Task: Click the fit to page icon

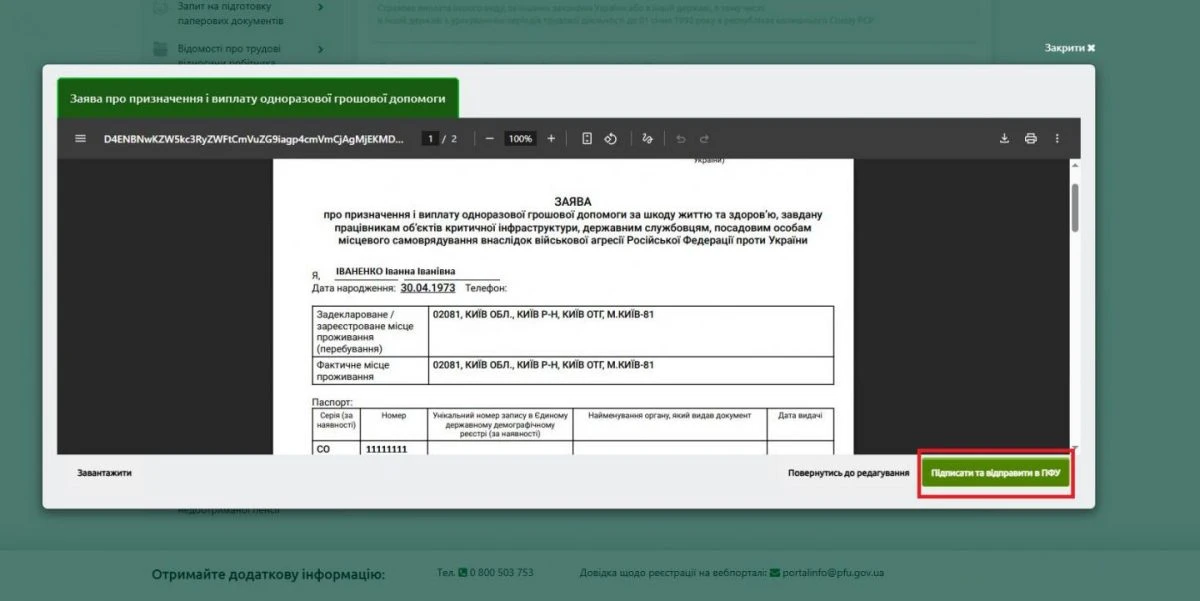Action: pyautogui.click(x=587, y=139)
